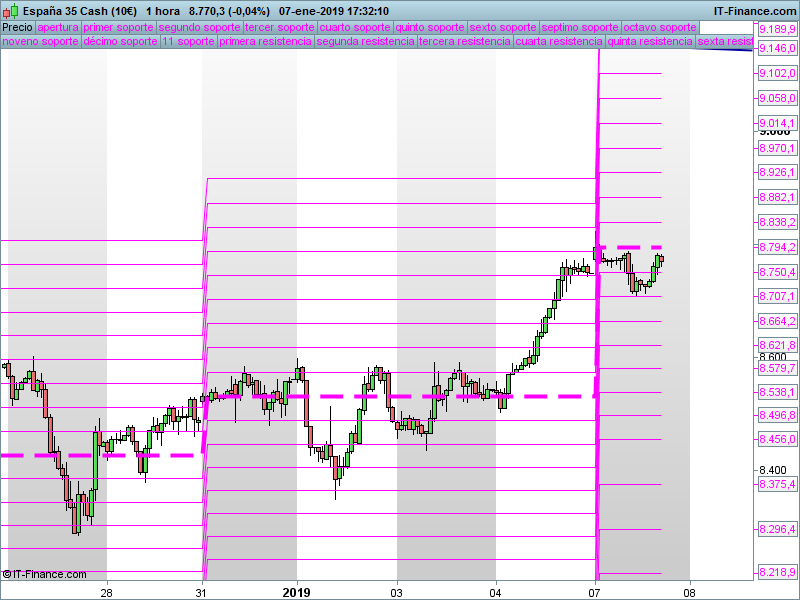Click the 08 date label on time axis
800x600 pixels.
(689, 593)
